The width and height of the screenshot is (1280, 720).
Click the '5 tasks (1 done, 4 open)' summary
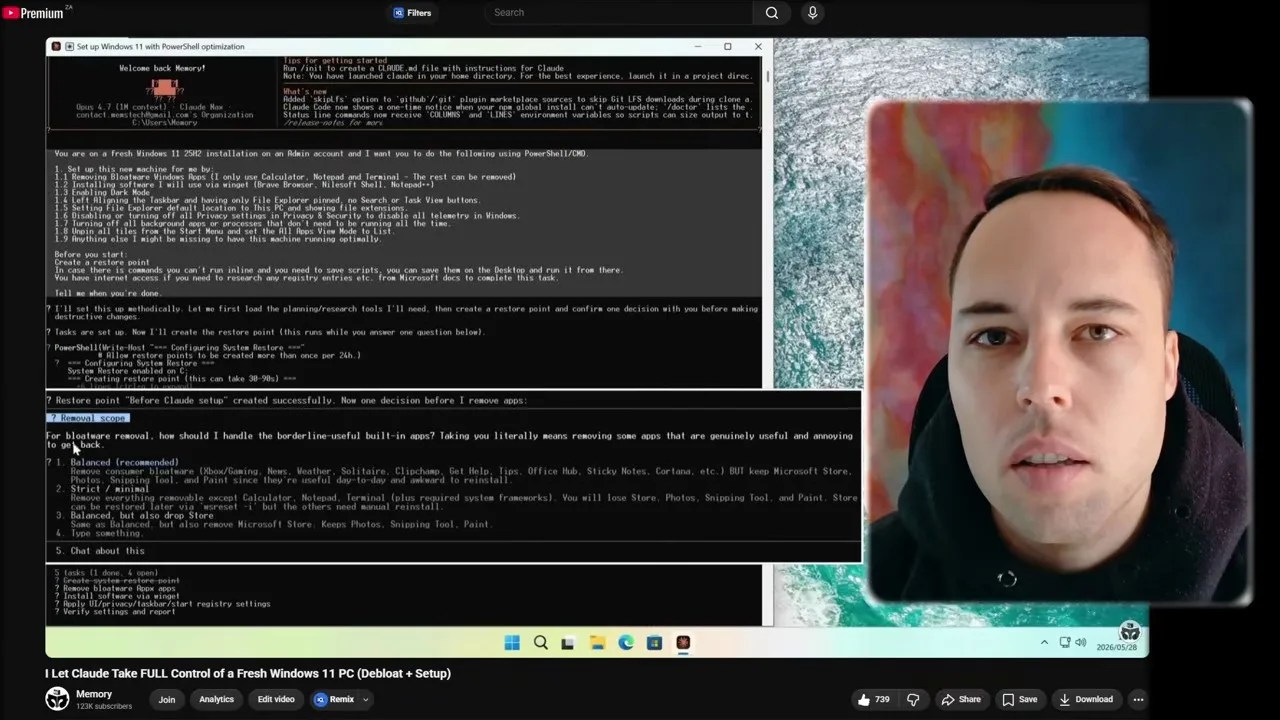[106, 573]
